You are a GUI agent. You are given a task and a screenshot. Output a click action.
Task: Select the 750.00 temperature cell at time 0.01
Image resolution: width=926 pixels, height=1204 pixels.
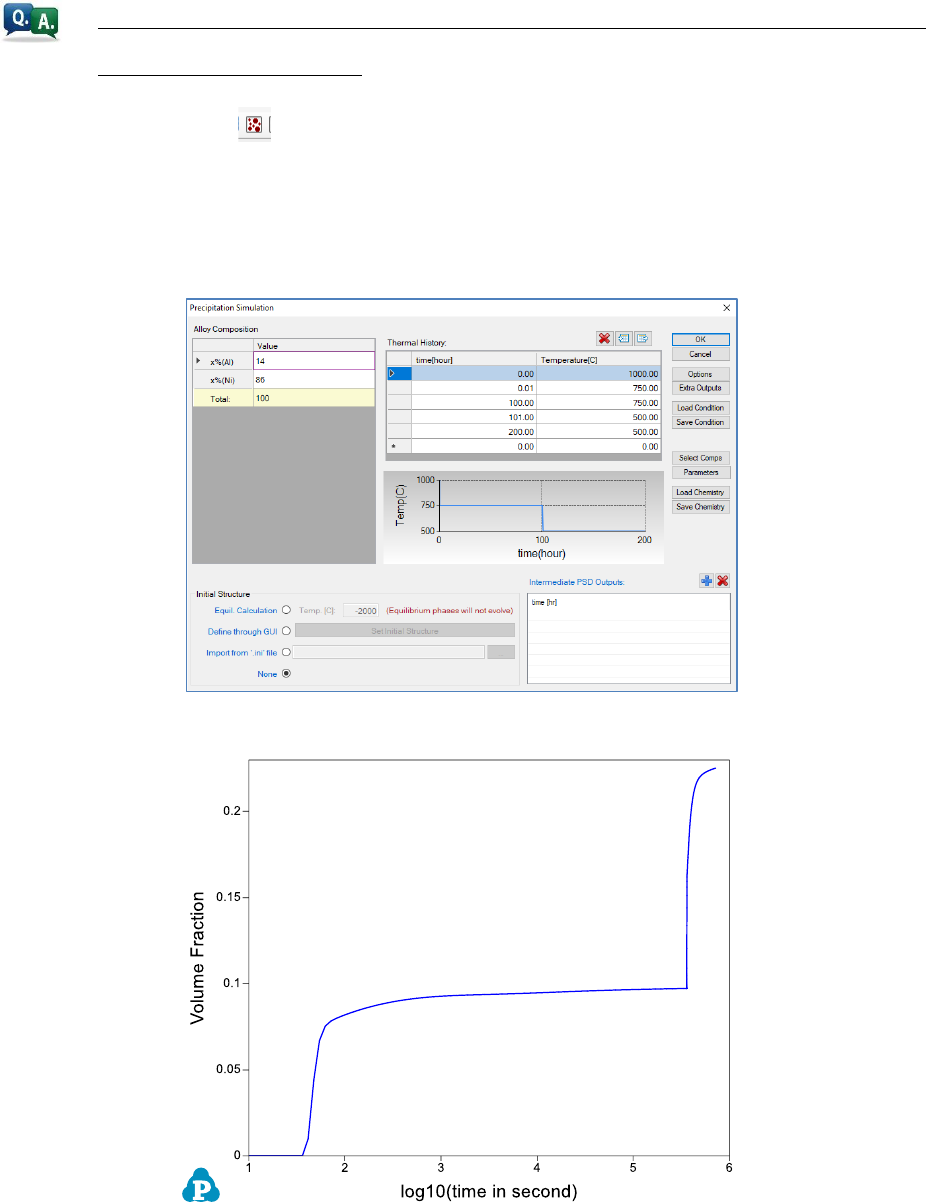coord(599,387)
